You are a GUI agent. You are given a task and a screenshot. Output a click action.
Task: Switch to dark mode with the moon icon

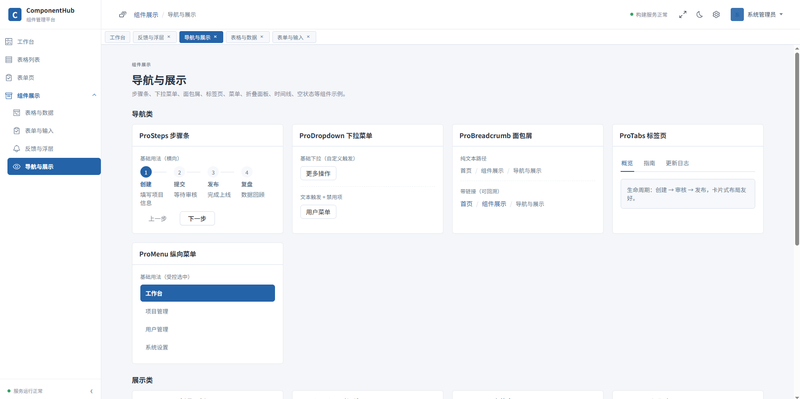point(699,15)
